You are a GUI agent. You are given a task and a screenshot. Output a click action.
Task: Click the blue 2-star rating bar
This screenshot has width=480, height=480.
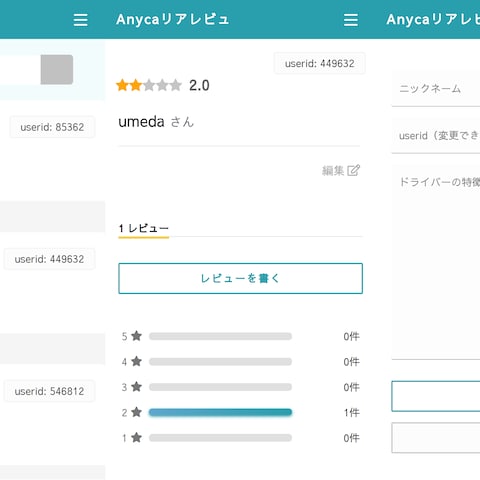220,412
